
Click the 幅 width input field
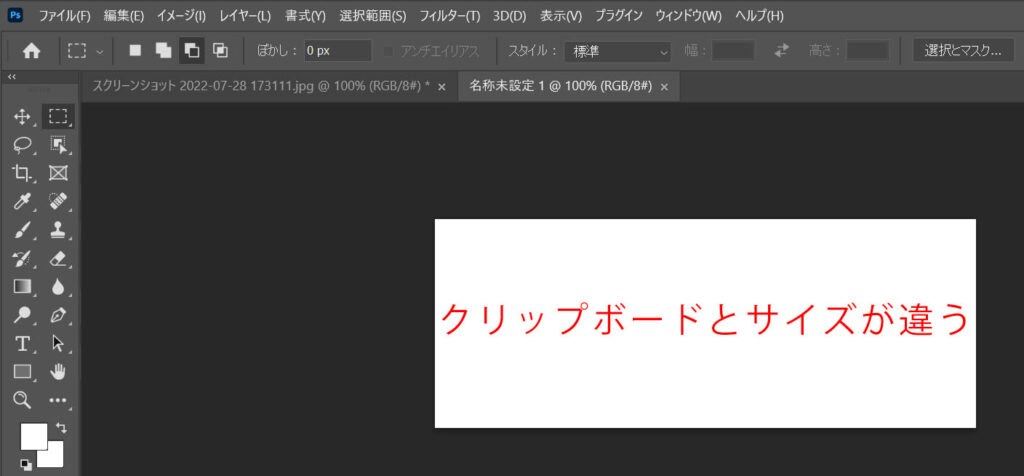(733, 51)
